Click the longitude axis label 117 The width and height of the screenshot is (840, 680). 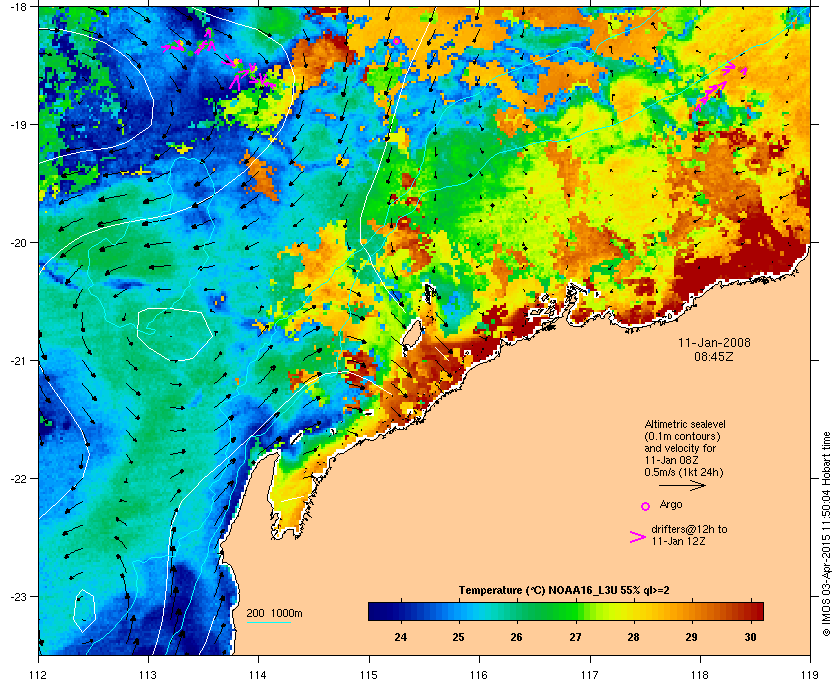coord(589,674)
